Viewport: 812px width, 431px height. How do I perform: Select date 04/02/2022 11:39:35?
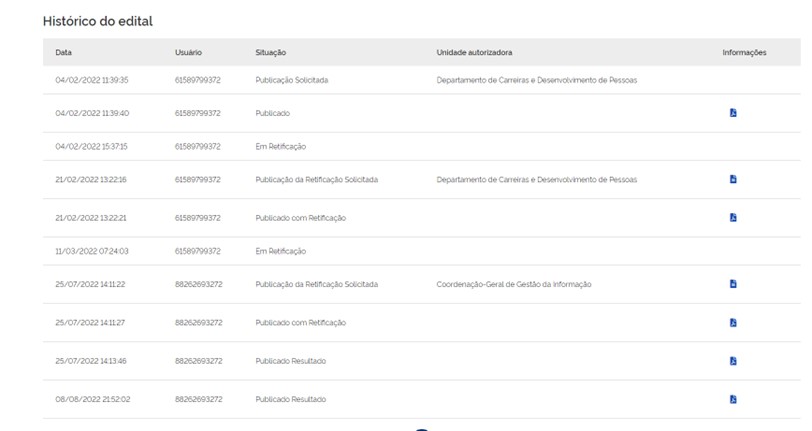point(92,80)
